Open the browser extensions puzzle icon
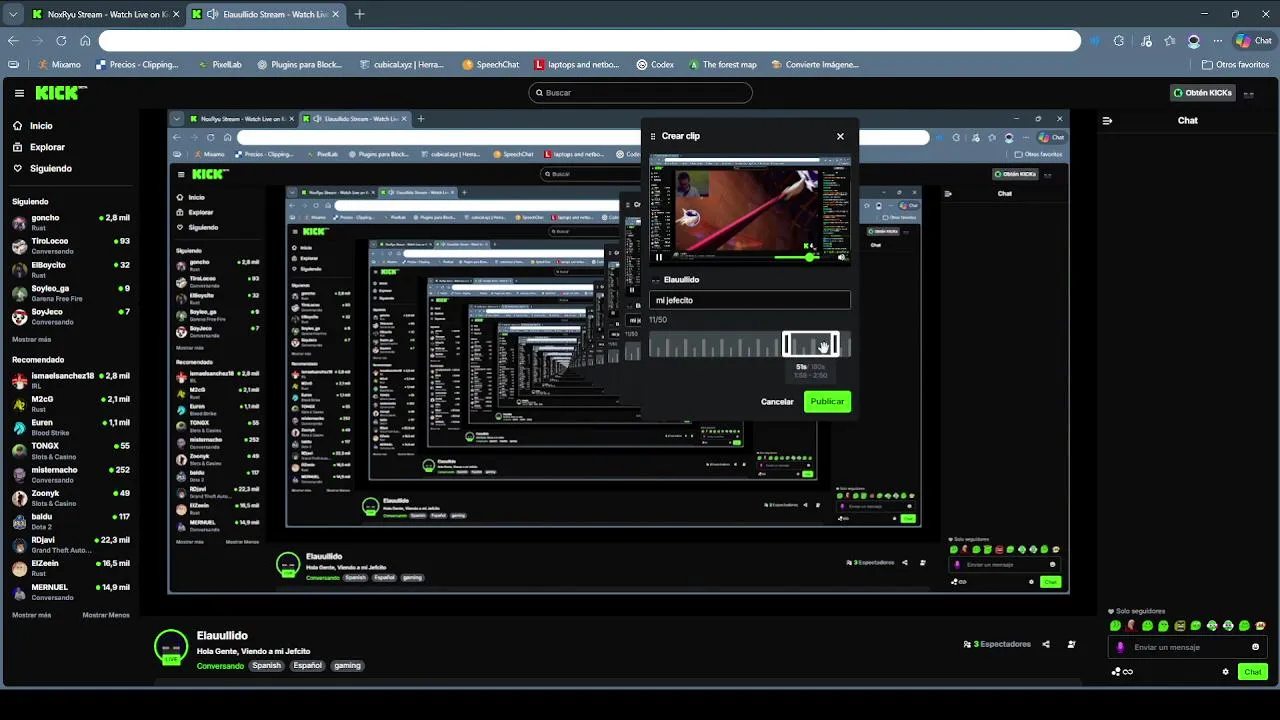The image size is (1280, 720). [1119, 41]
